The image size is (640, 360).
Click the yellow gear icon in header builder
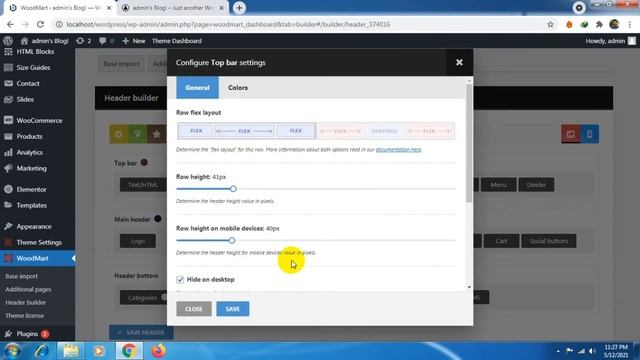119,134
